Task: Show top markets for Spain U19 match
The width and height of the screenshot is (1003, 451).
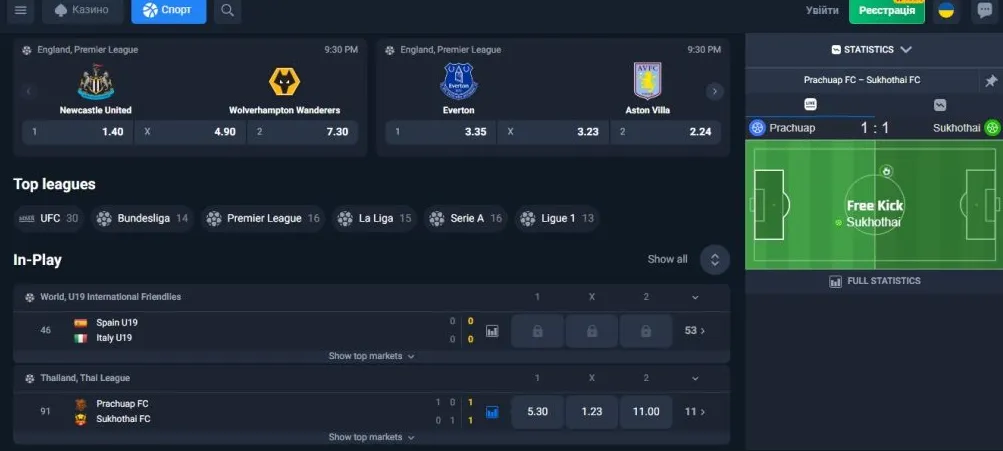Action: pyautogui.click(x=372, y=356)
